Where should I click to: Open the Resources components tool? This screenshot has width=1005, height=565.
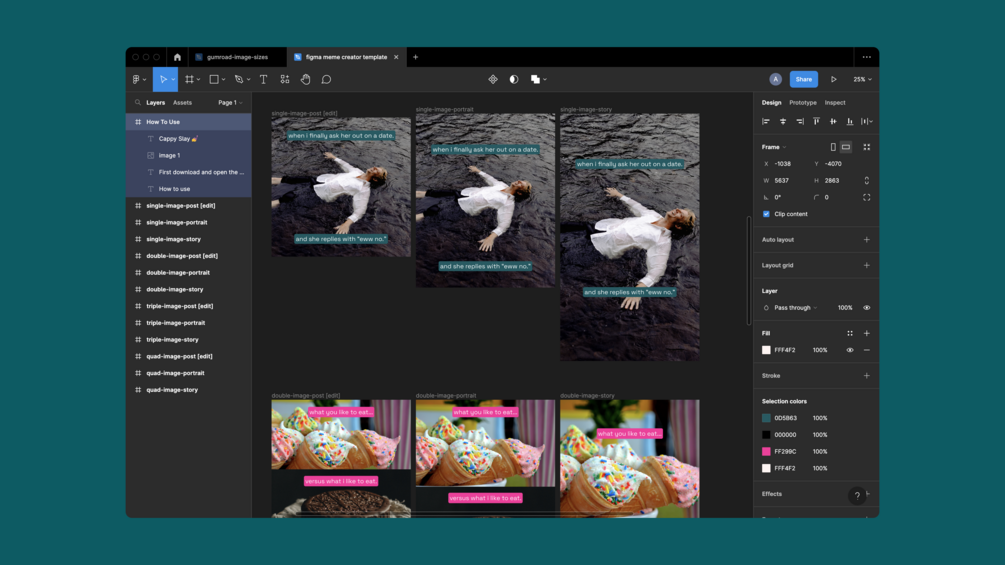tap(285, 79)
